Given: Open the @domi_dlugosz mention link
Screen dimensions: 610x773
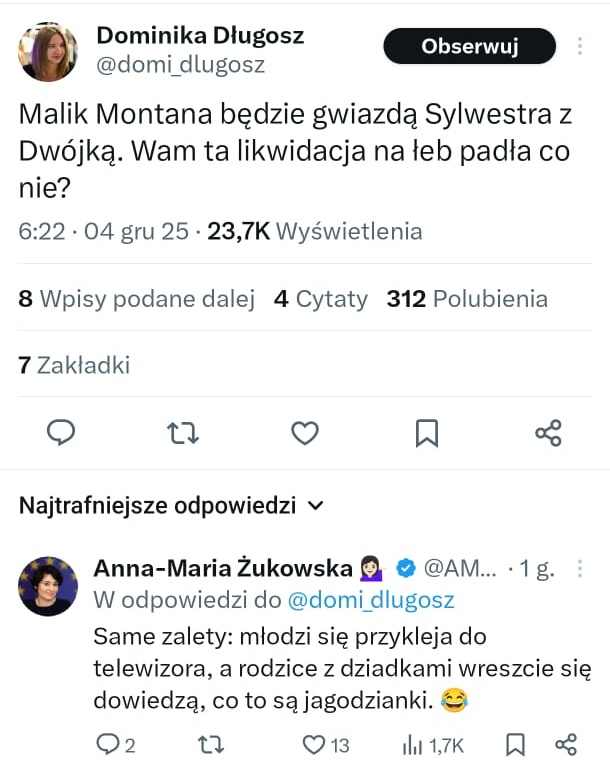Looking at the screenshot, I should pyautogui.click(x=370, y=600).
